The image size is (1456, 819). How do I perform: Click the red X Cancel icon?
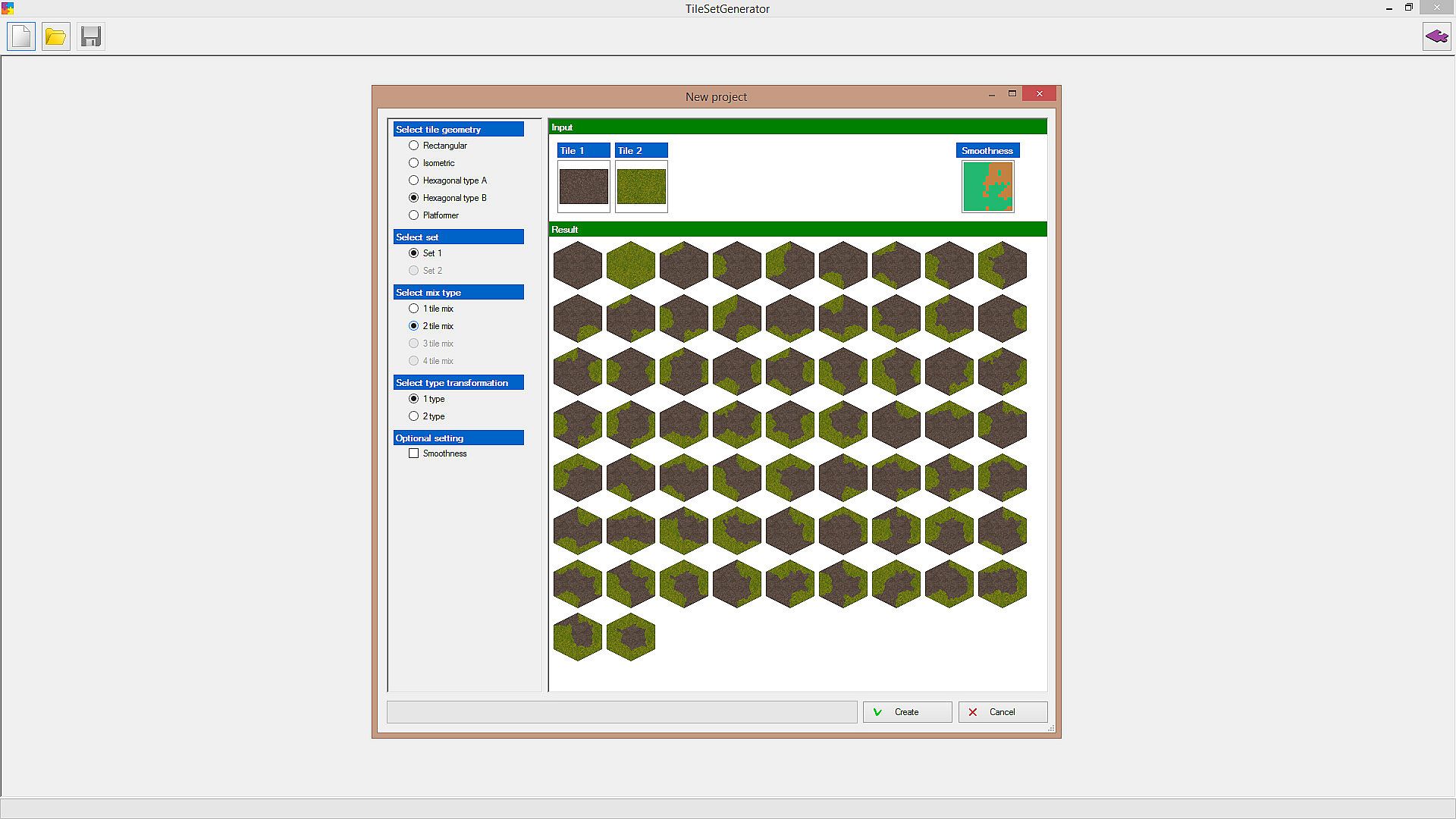[x=973, y=712]
